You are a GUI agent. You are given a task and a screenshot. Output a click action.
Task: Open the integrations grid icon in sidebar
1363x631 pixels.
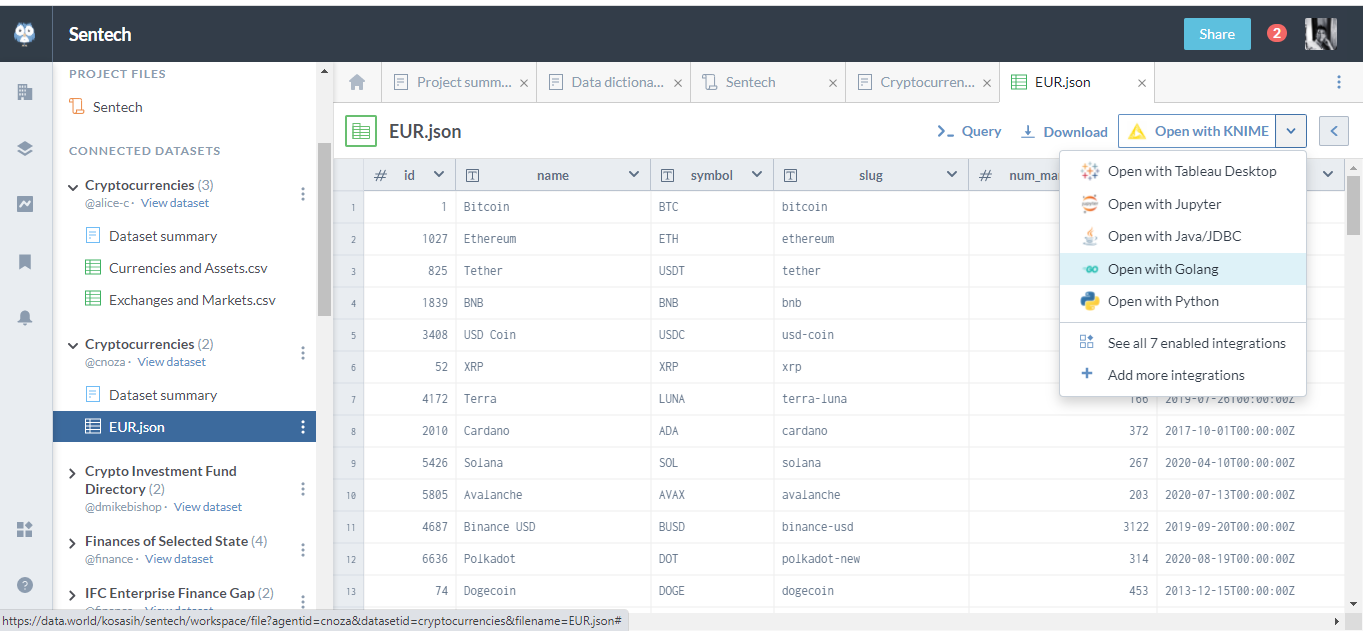25,529
